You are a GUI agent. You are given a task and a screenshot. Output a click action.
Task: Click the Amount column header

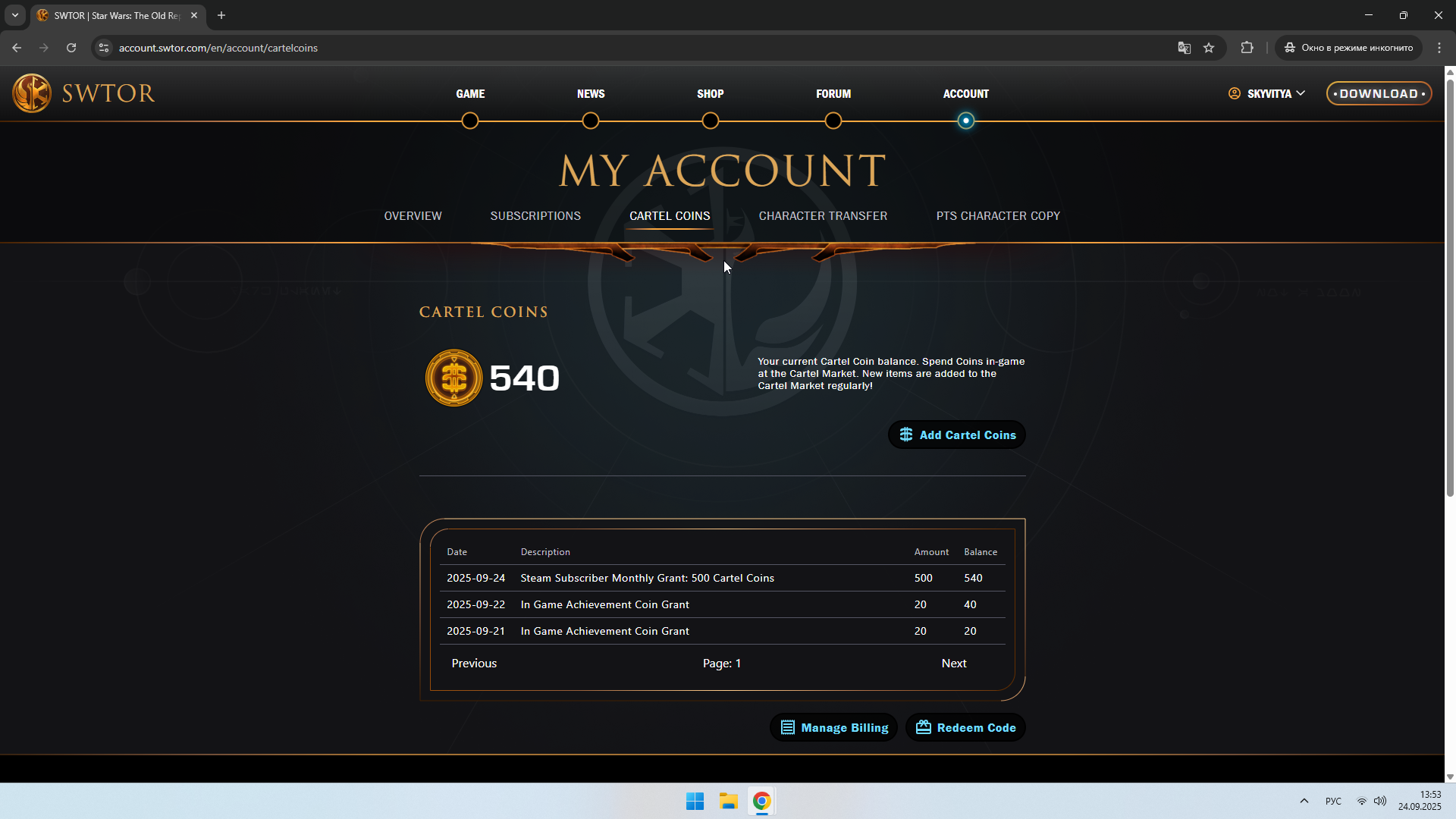[931, 552]
